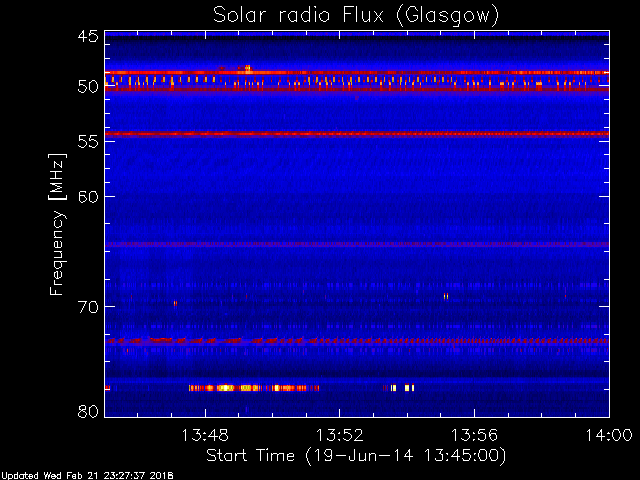This screenshot has height=480, width=640.
Task: Click the frequency tick label "80"
Action: [88, 411]
